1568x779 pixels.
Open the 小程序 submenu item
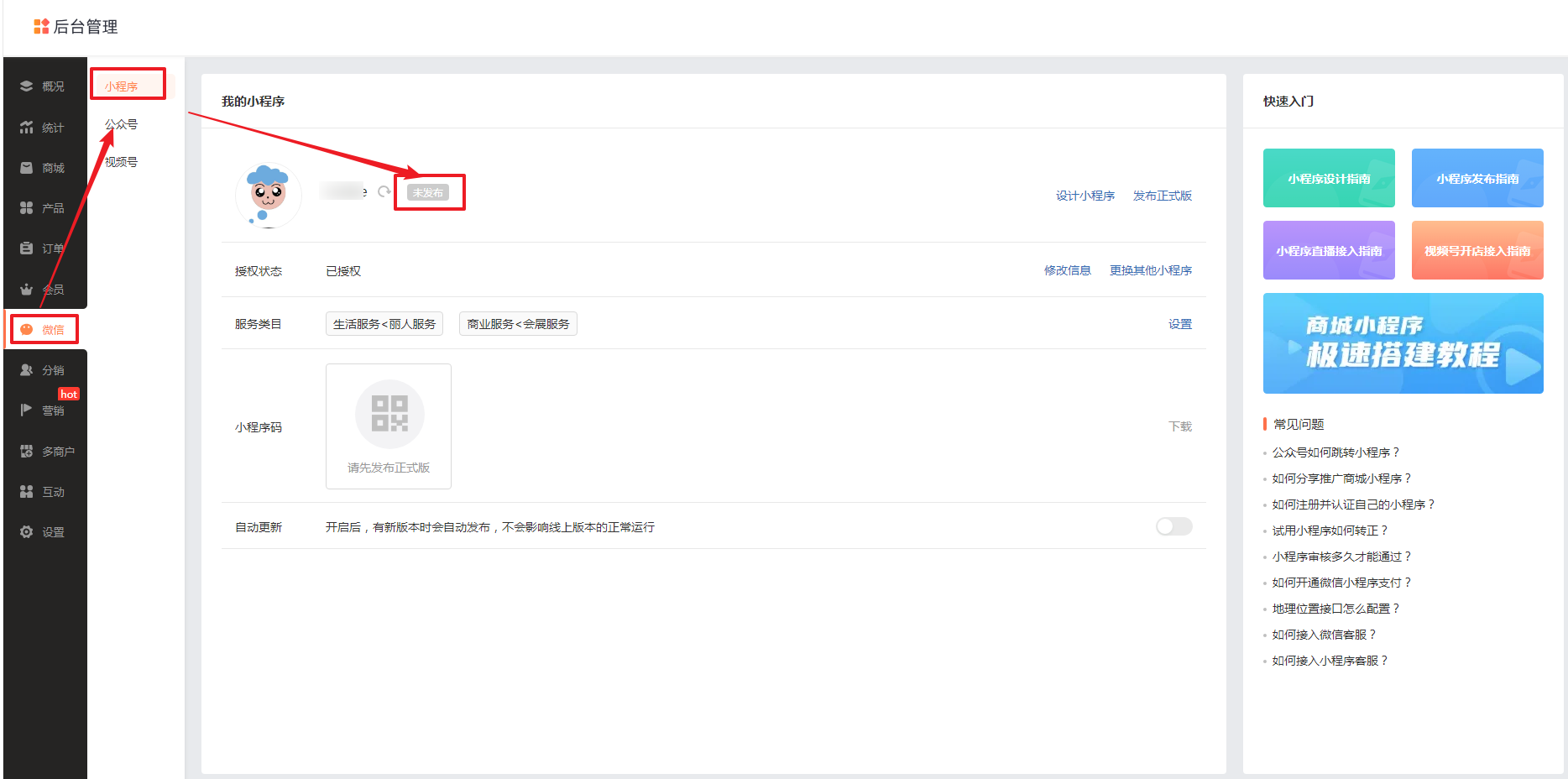122,86
